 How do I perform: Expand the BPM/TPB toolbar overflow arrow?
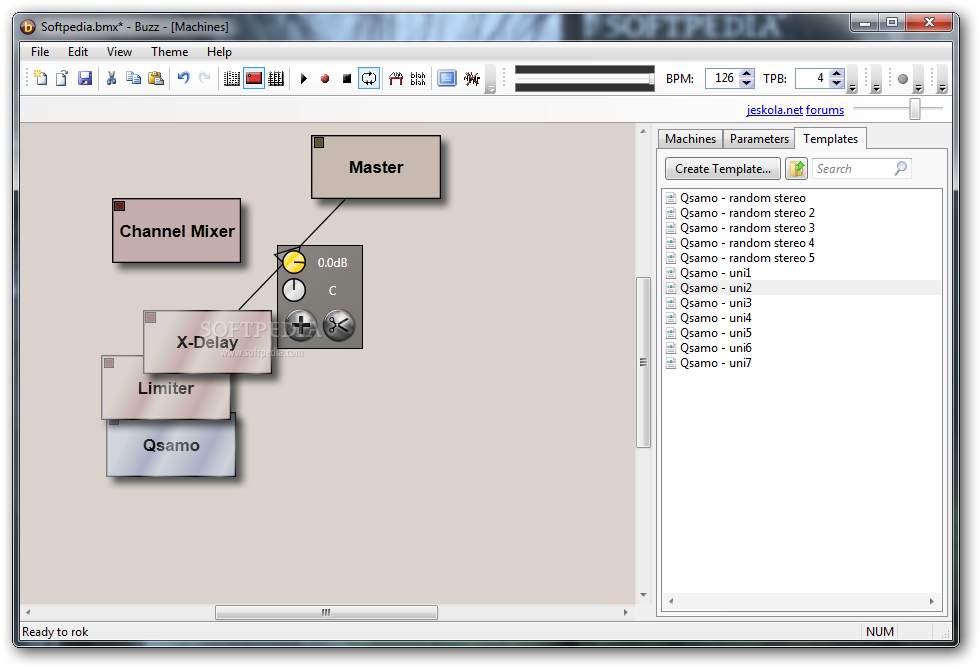pyautogui.click(x=852, y=87)
